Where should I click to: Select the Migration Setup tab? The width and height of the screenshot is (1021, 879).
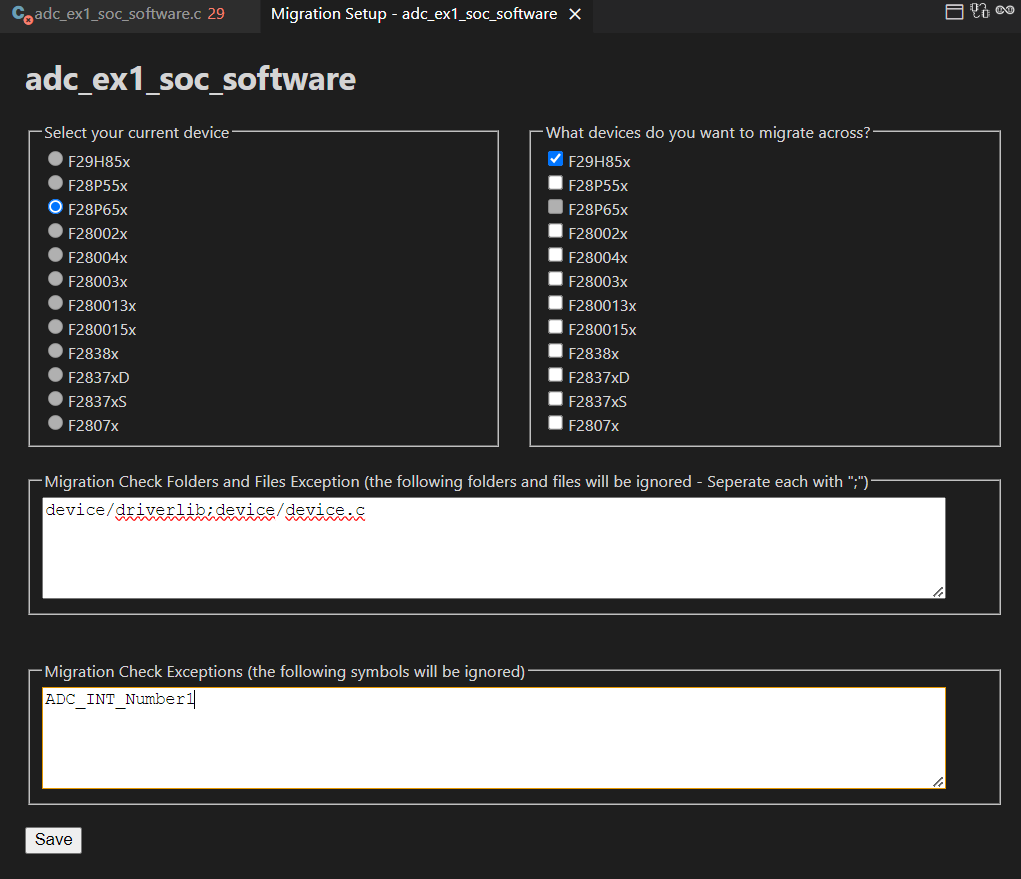[413, 15]
